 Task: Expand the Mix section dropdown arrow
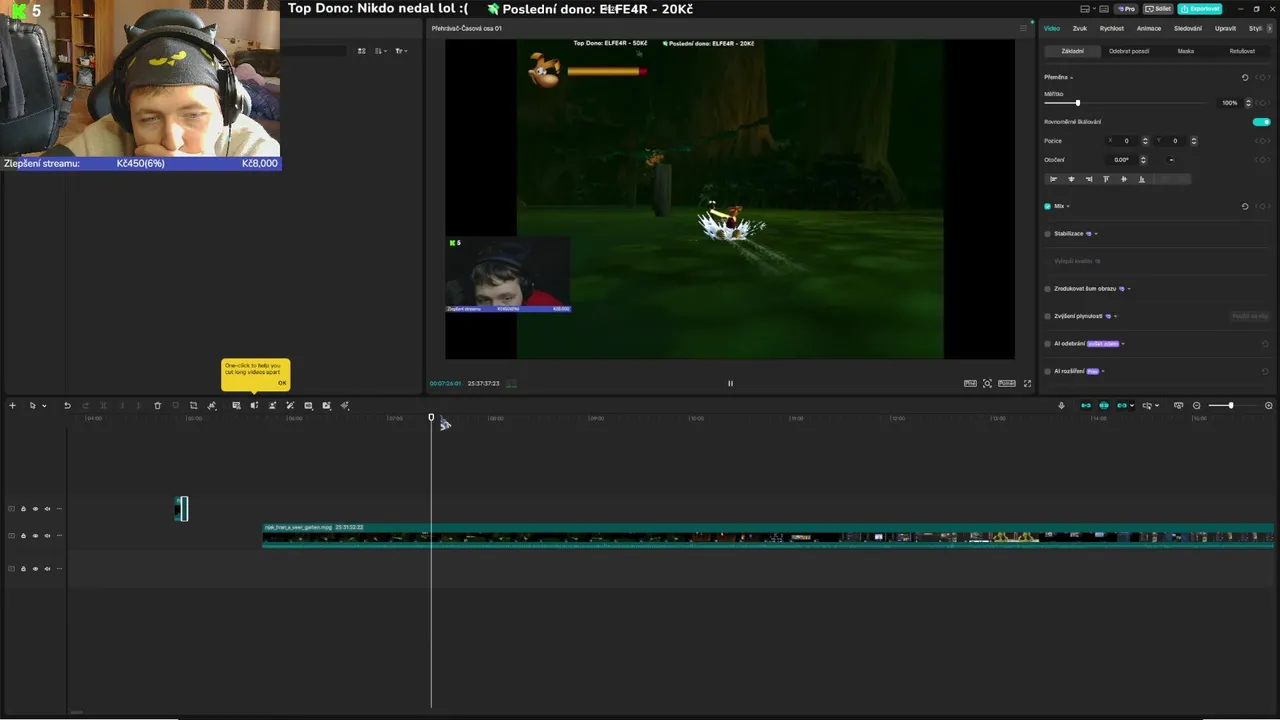click(x=1068, y=206)
